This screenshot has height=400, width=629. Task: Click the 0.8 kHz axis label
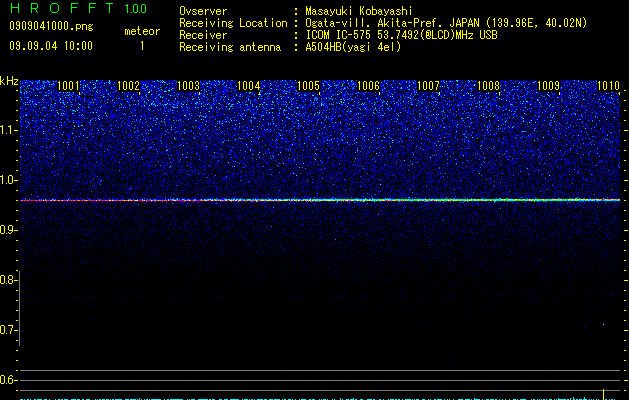(x=8, y=280)
